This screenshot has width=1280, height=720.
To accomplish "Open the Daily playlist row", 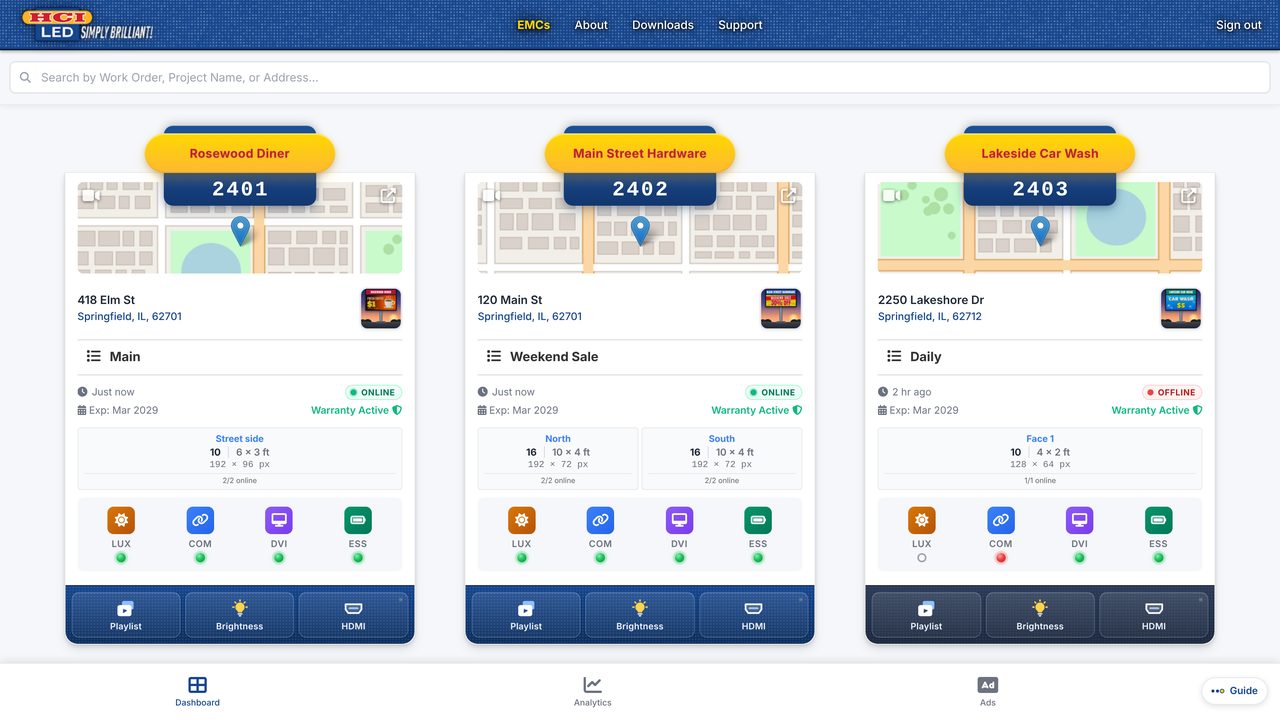I will click(1040, 357).
